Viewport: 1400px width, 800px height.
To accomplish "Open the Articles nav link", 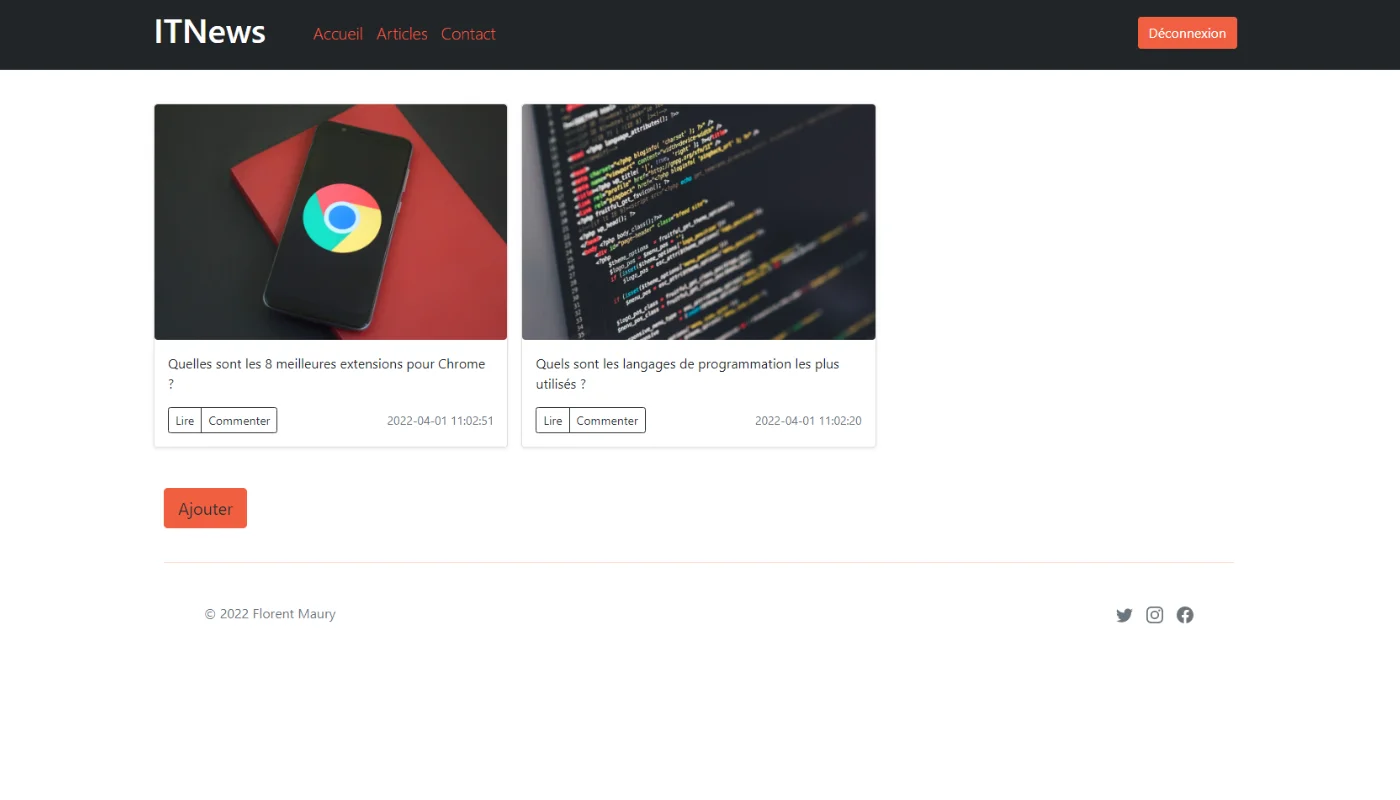I will tap(402, 34).
